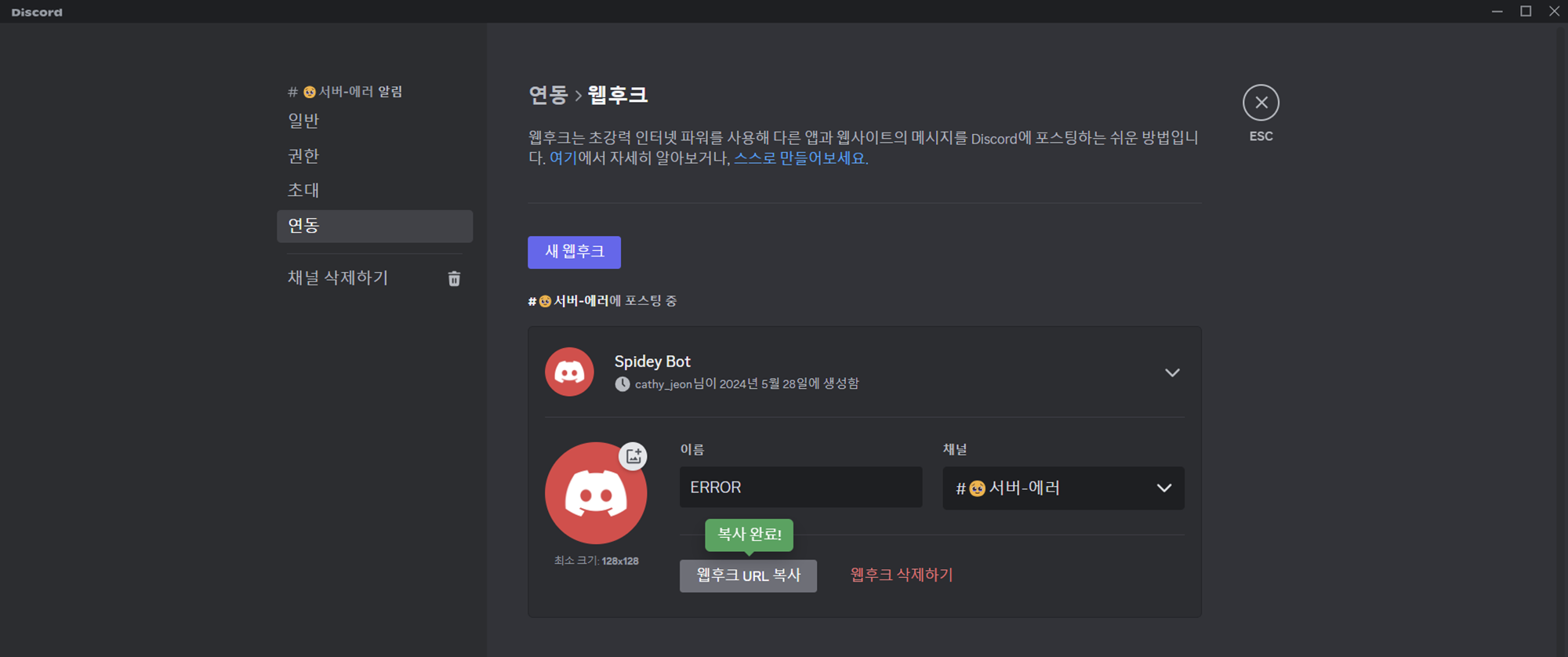This screenshot has width=1568, height=657.
Task: Click the upload image icon on webhook avatar
Action: click(x=633, y=456)
